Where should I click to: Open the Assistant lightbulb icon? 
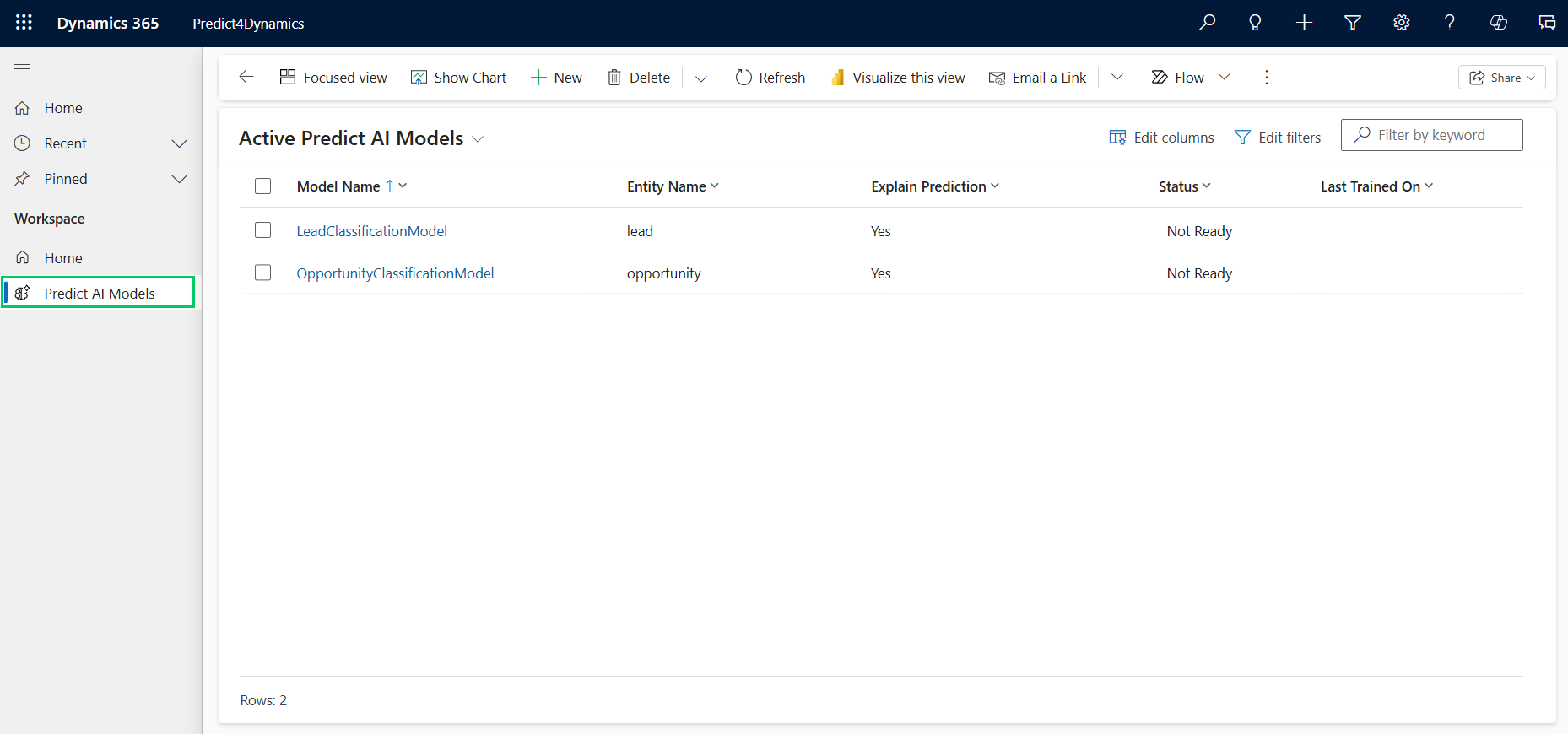tap(1255, 23)
